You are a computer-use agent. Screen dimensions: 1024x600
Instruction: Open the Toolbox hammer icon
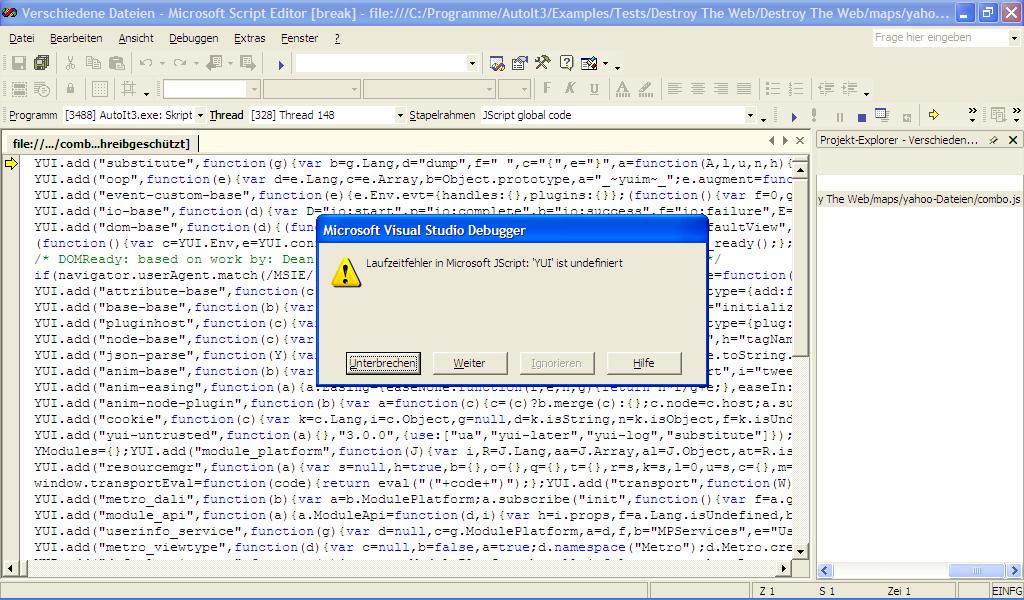543,63
